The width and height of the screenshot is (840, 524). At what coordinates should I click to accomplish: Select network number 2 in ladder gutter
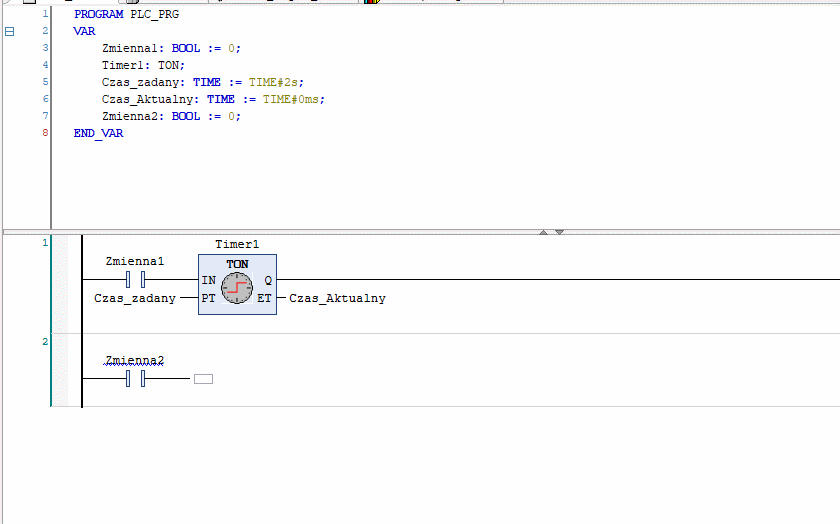(x=45, y=342)
